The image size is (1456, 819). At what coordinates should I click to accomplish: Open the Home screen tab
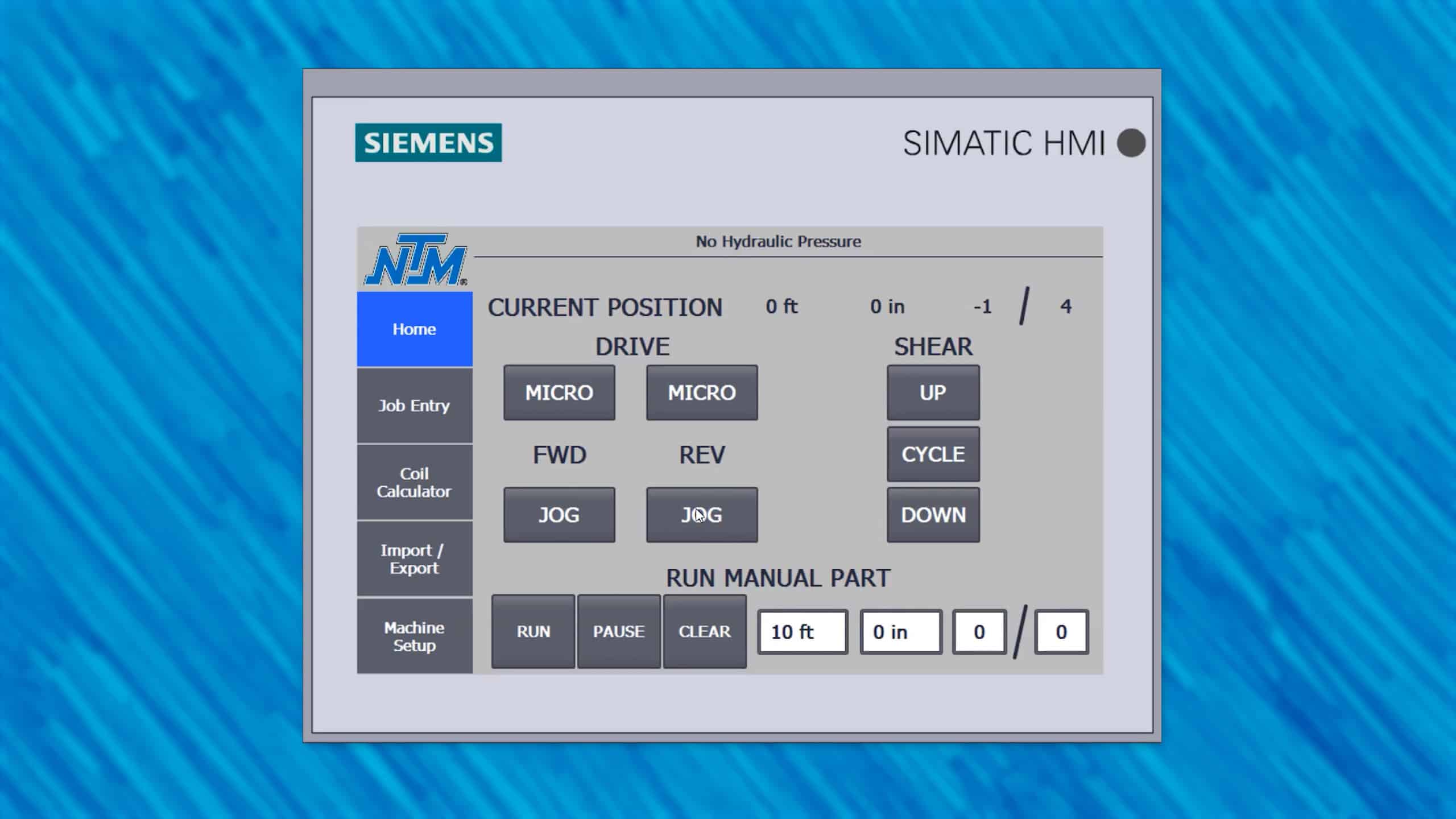pos(414,329)
